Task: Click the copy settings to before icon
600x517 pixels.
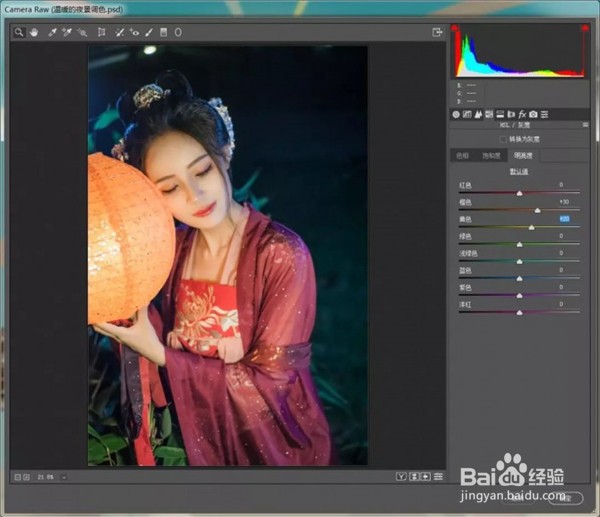Action: [426, 476]
